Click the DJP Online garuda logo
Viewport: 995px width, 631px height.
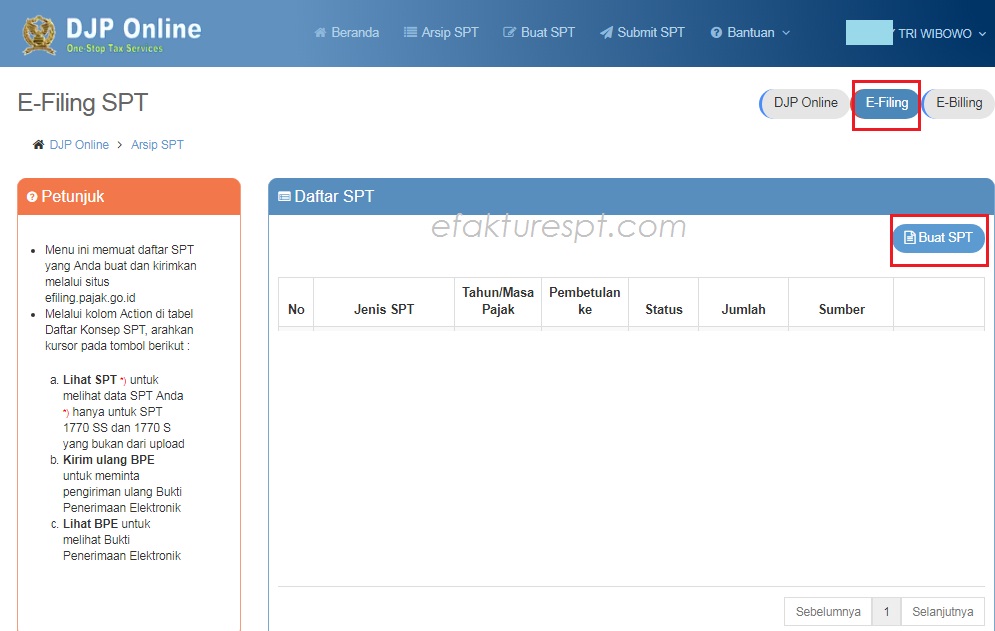(x=39, y=35)
